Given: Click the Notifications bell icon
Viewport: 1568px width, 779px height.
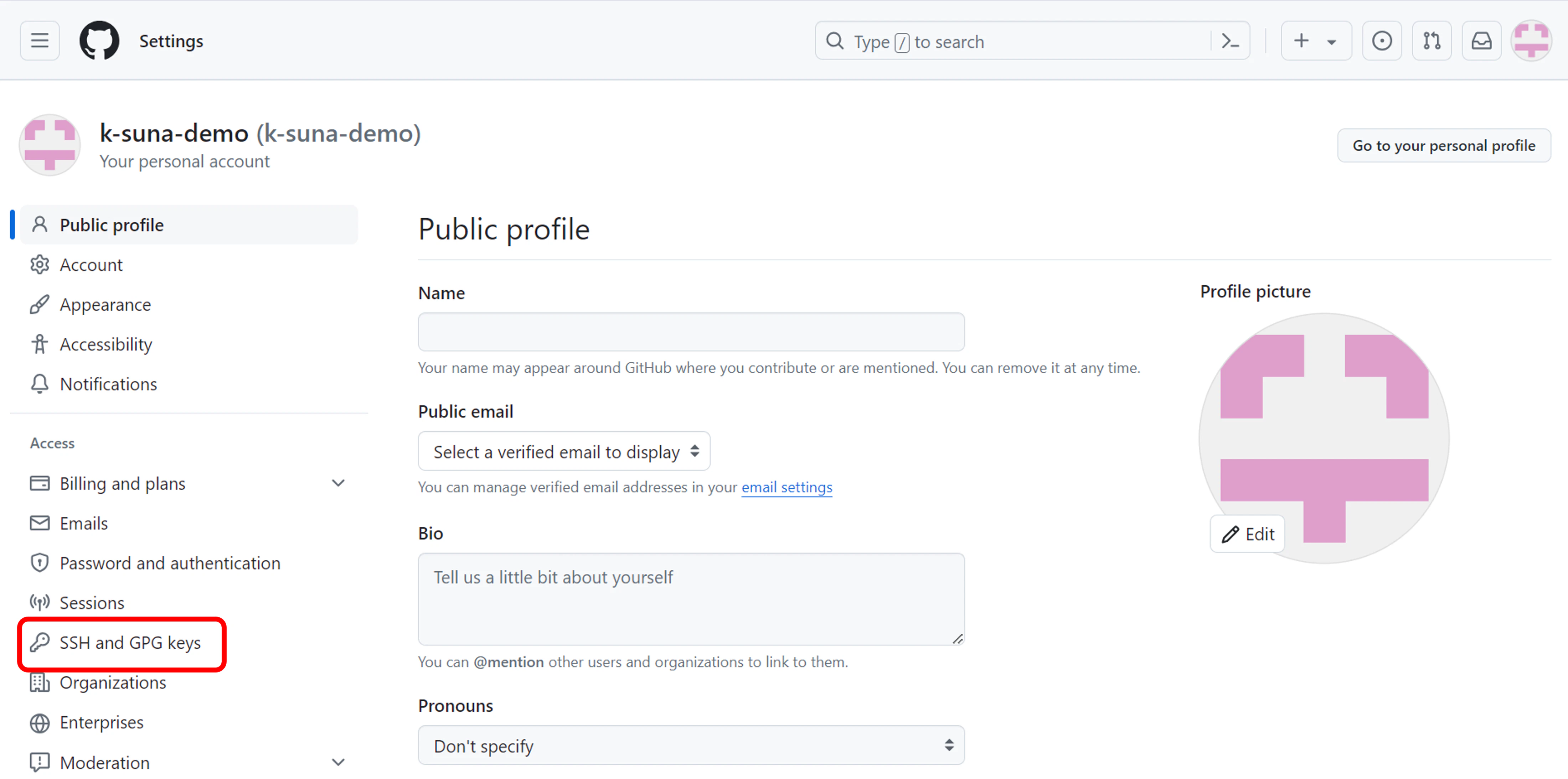Looking at the screenshot, I should pyautogui.click(x=40, y=383).
